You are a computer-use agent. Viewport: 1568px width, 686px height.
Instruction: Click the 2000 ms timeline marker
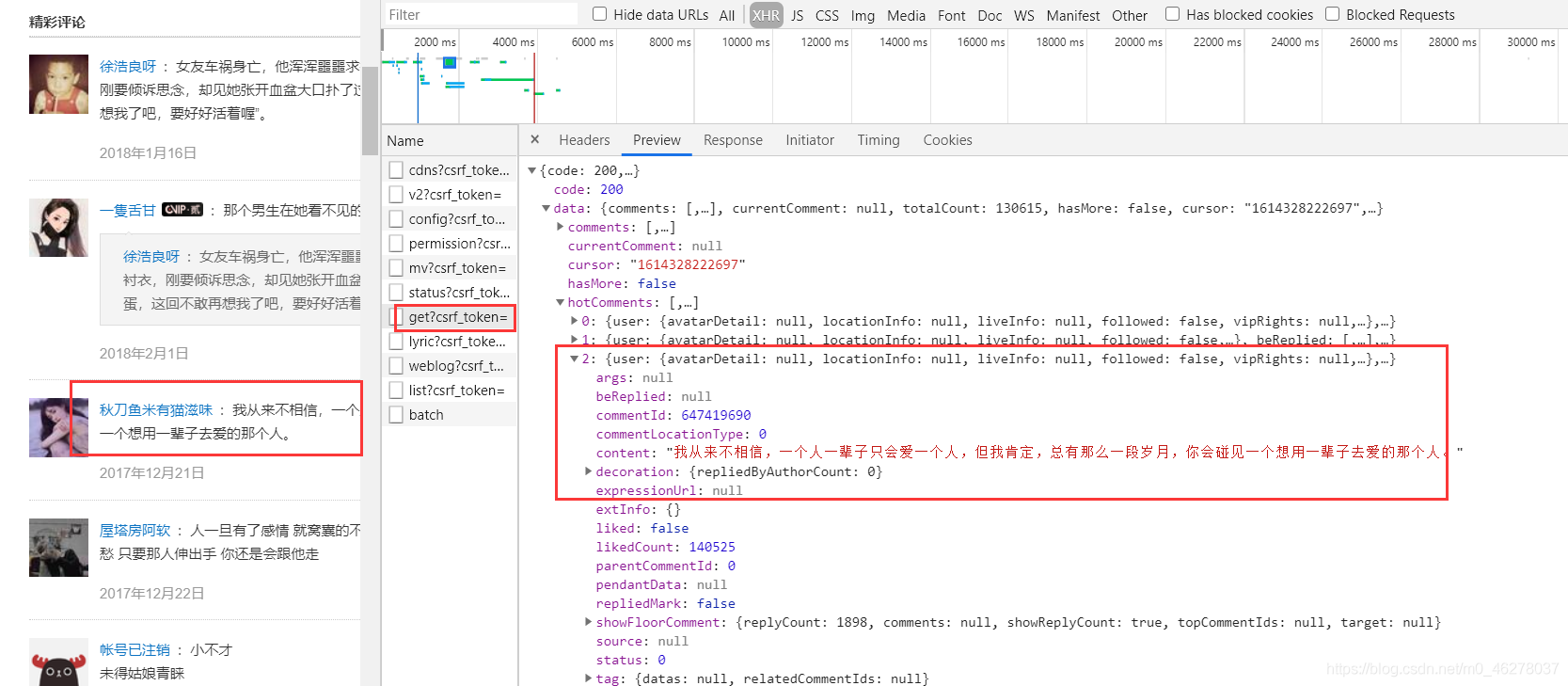pyautogui.click(x=435, y=41)
